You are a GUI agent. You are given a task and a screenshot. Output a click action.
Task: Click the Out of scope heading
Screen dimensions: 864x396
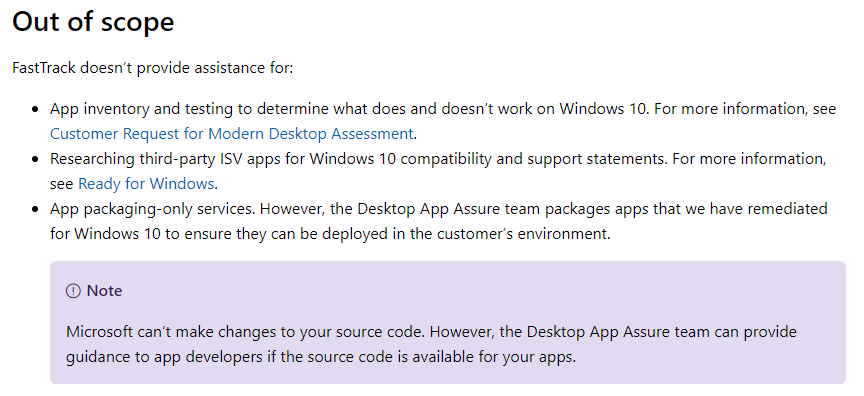[93, 22]
